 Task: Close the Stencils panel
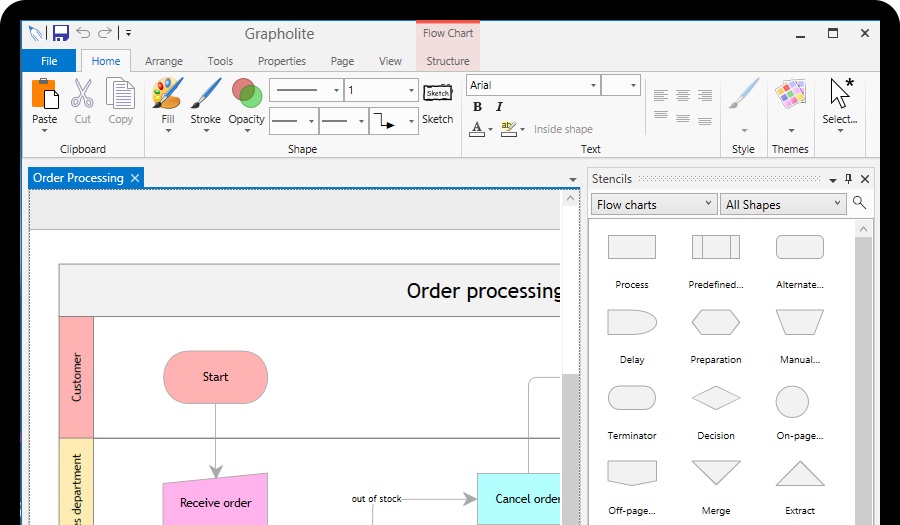(865, 179)
